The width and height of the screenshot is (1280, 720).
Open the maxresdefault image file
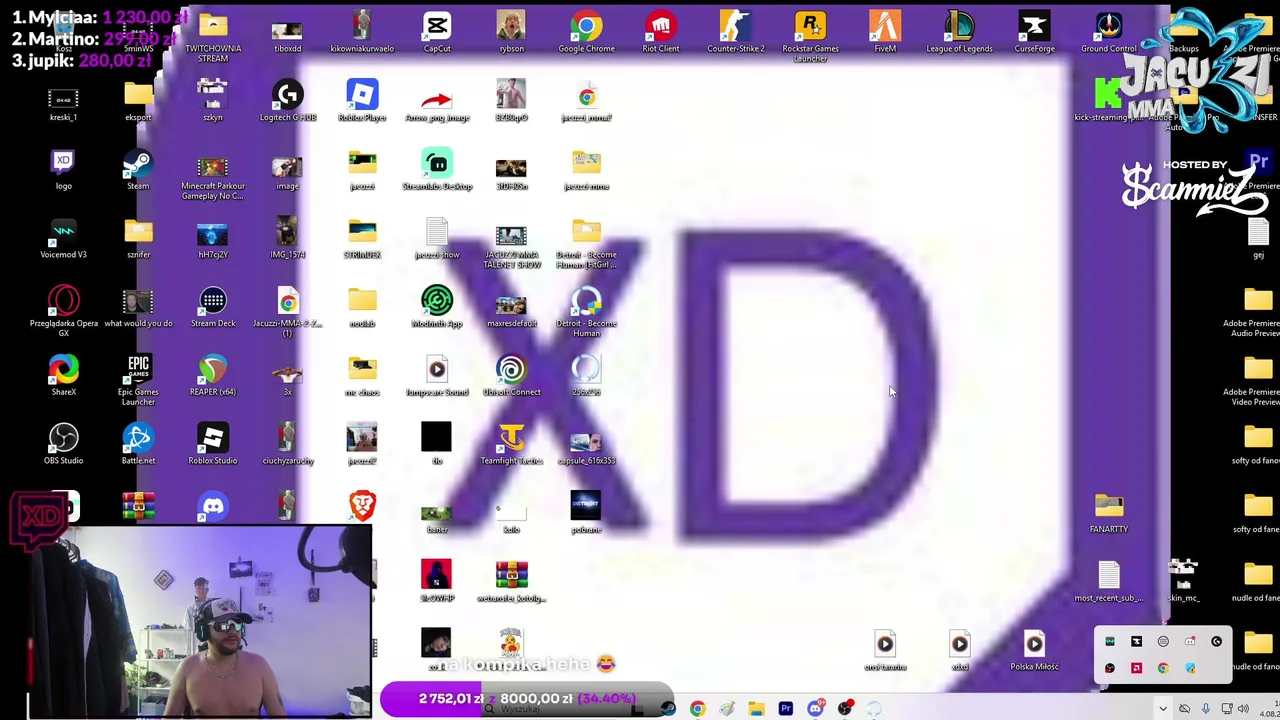(511, 307)
